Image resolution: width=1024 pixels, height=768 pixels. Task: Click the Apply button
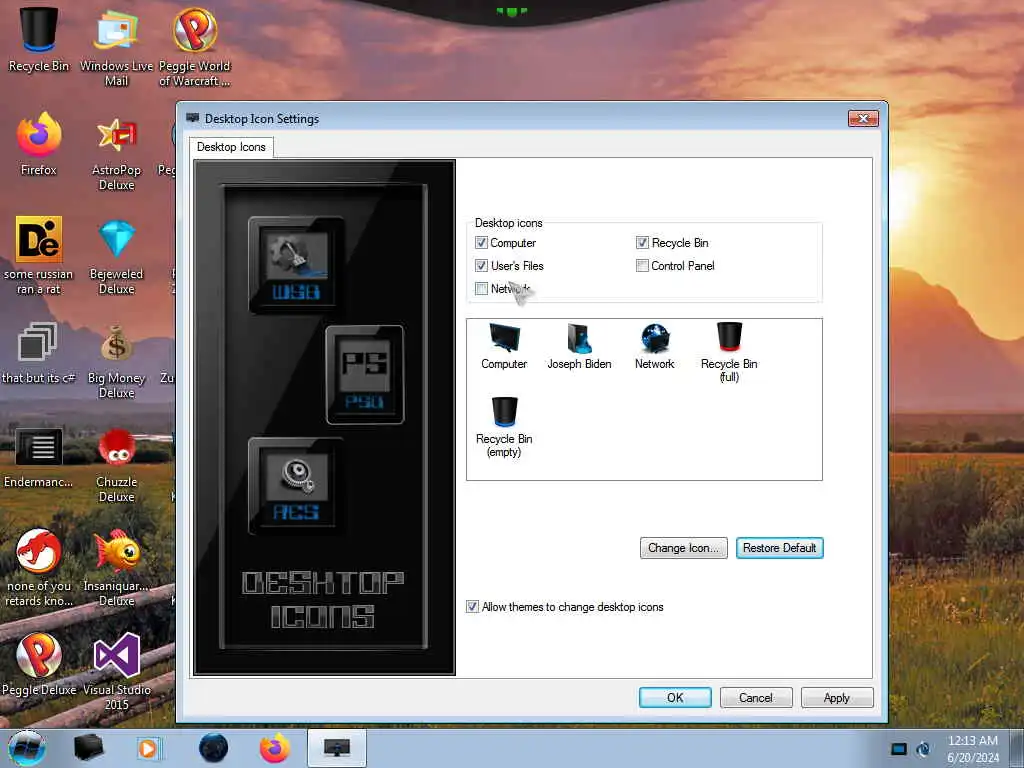(x=837, y=697)
